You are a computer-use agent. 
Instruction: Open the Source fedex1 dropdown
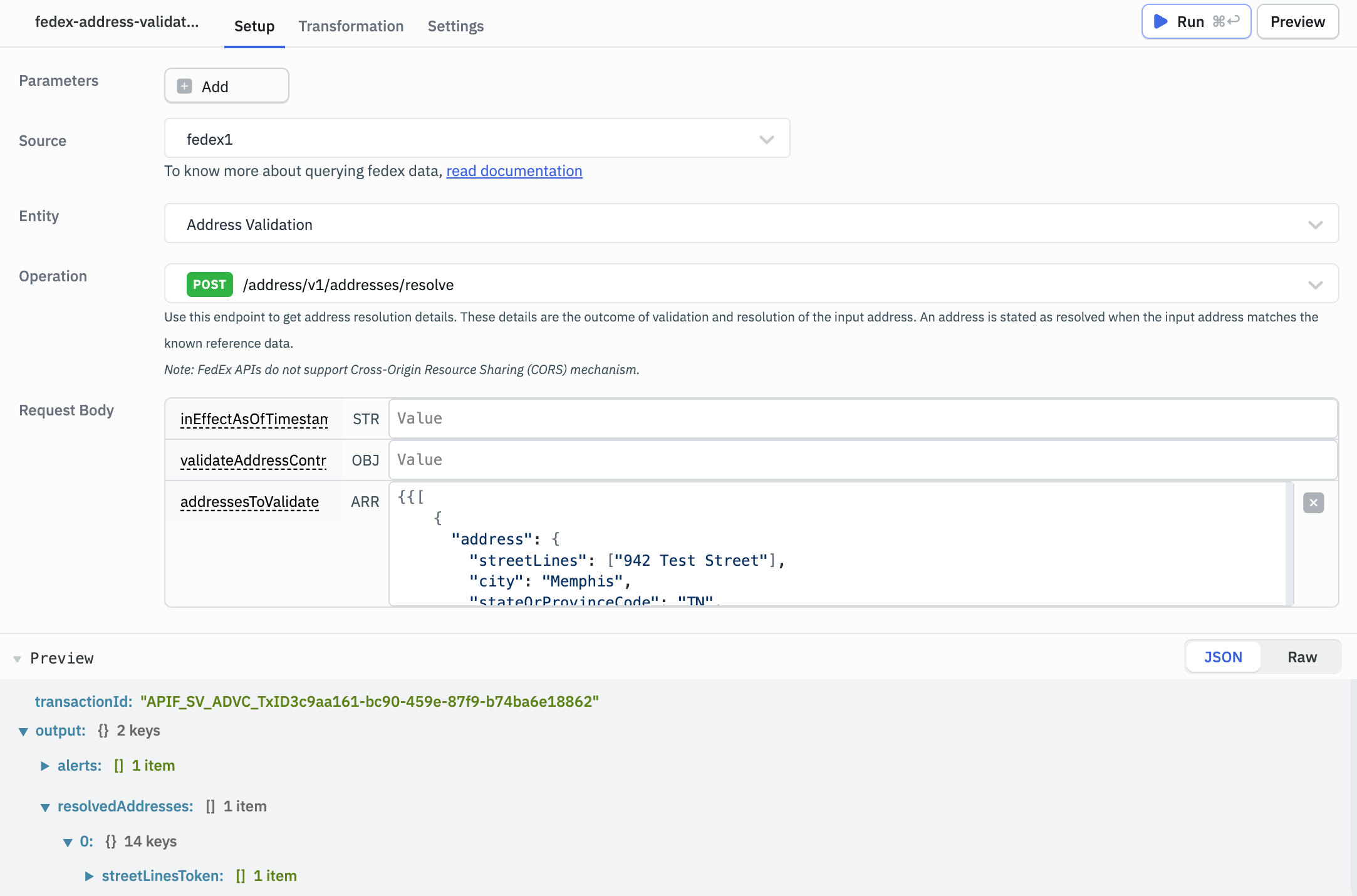[766, 139]
